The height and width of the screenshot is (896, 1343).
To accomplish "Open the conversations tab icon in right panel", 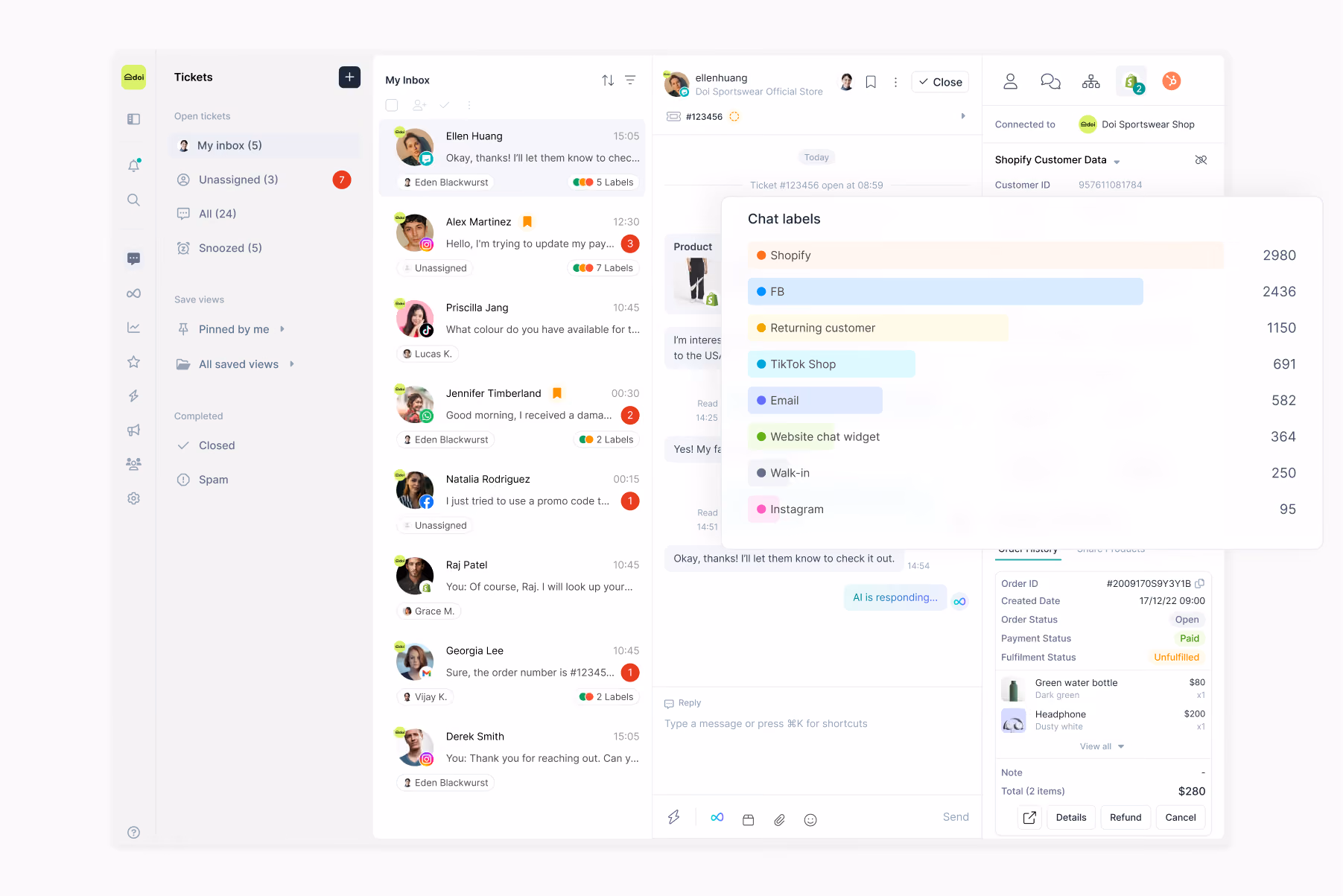I will [x=1050, y=81].
